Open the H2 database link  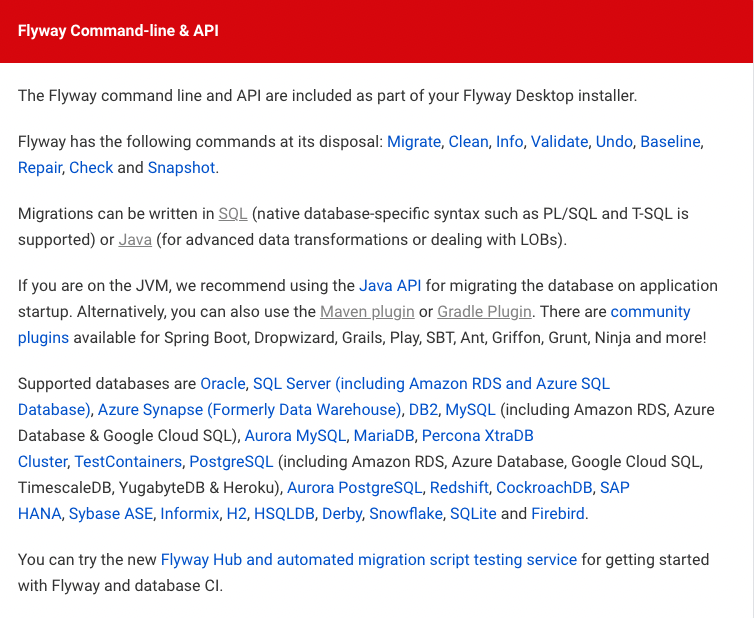[236, 514]
